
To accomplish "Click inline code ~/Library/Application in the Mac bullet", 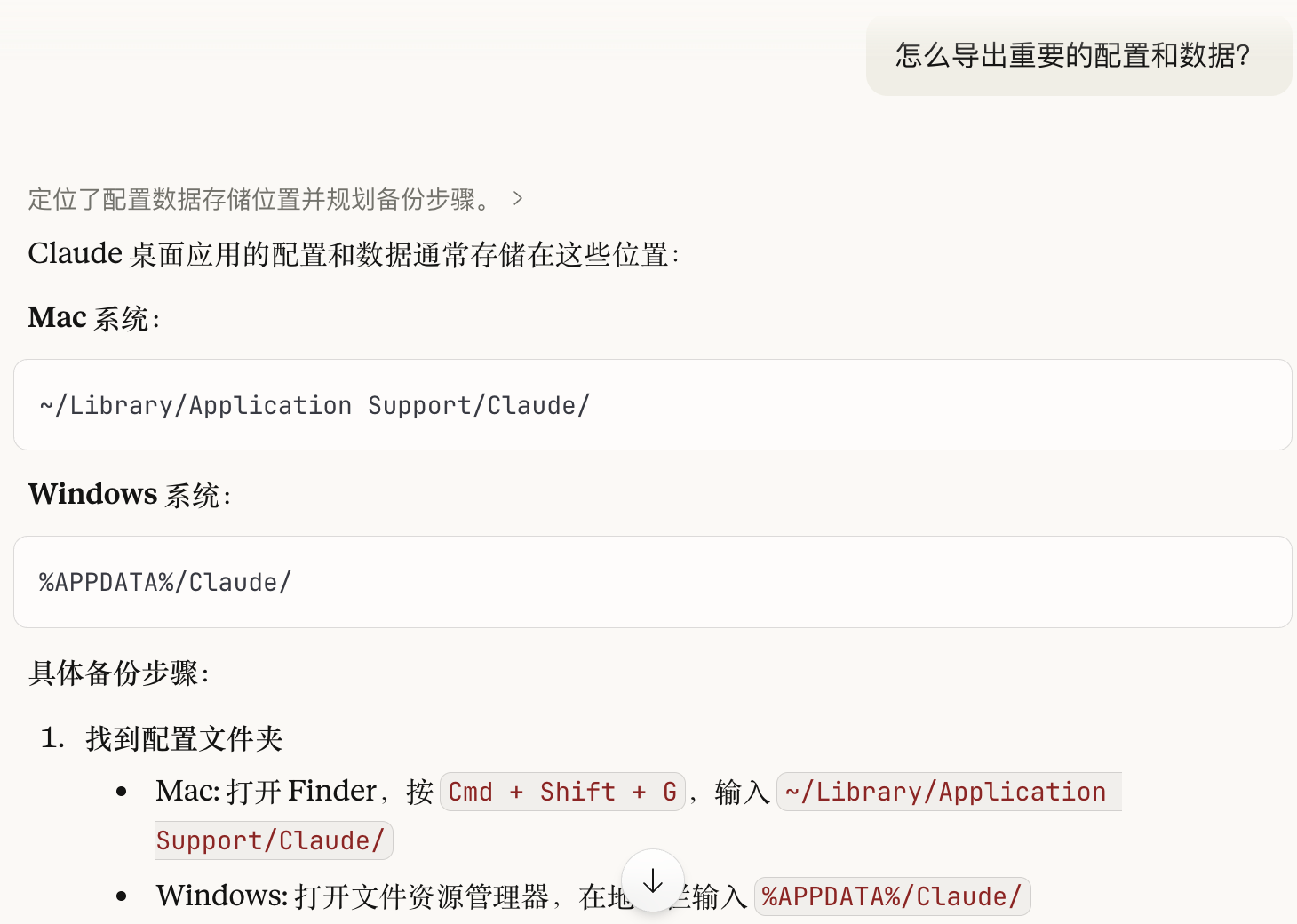I will pyautogui.click(x=947, y=792).
